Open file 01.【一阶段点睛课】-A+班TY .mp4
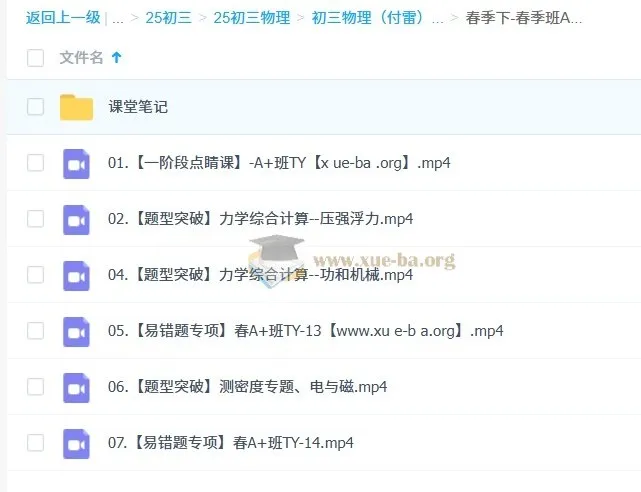 click(279, 163)
